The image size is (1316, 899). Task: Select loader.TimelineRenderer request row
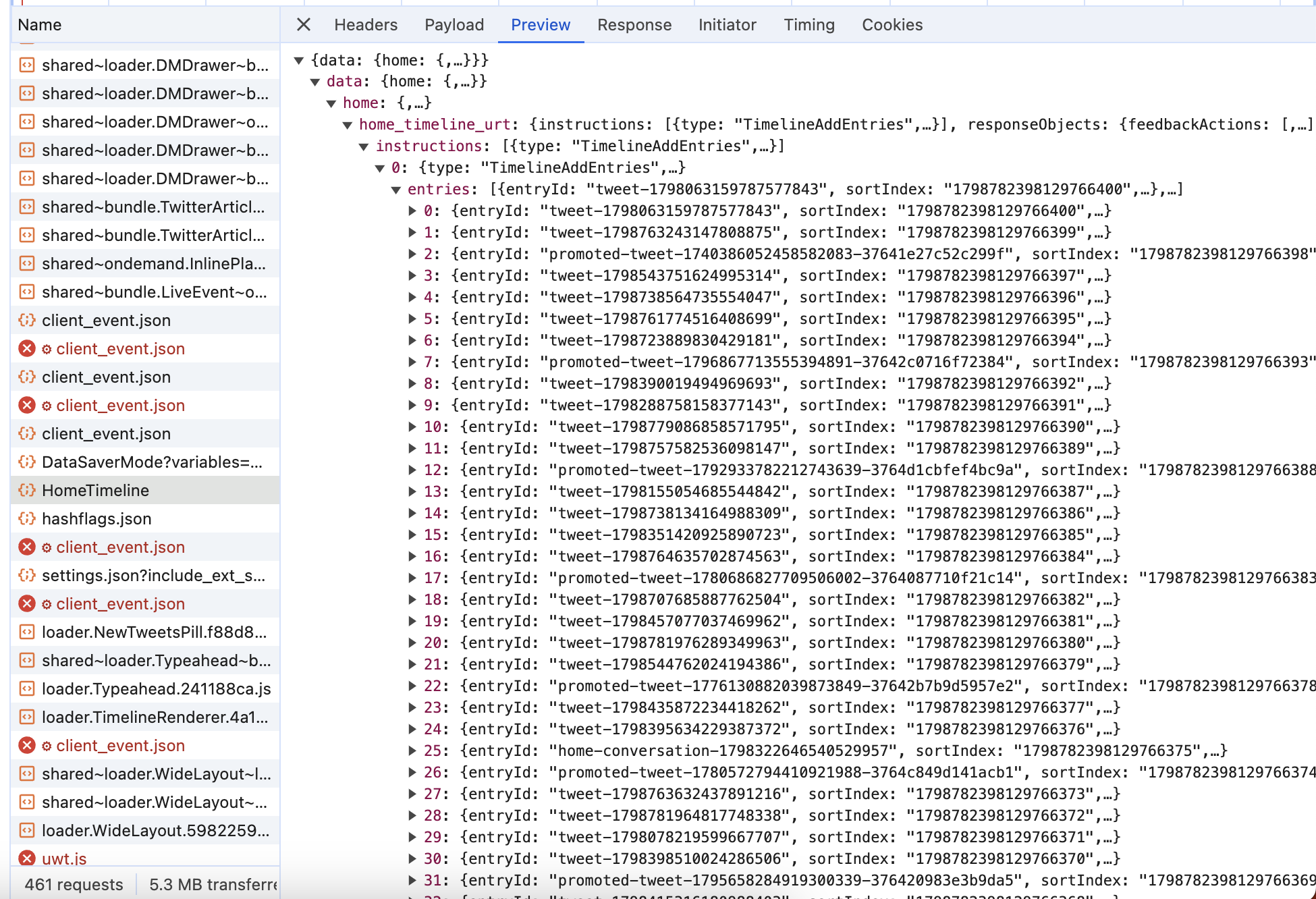pos(154,717)
